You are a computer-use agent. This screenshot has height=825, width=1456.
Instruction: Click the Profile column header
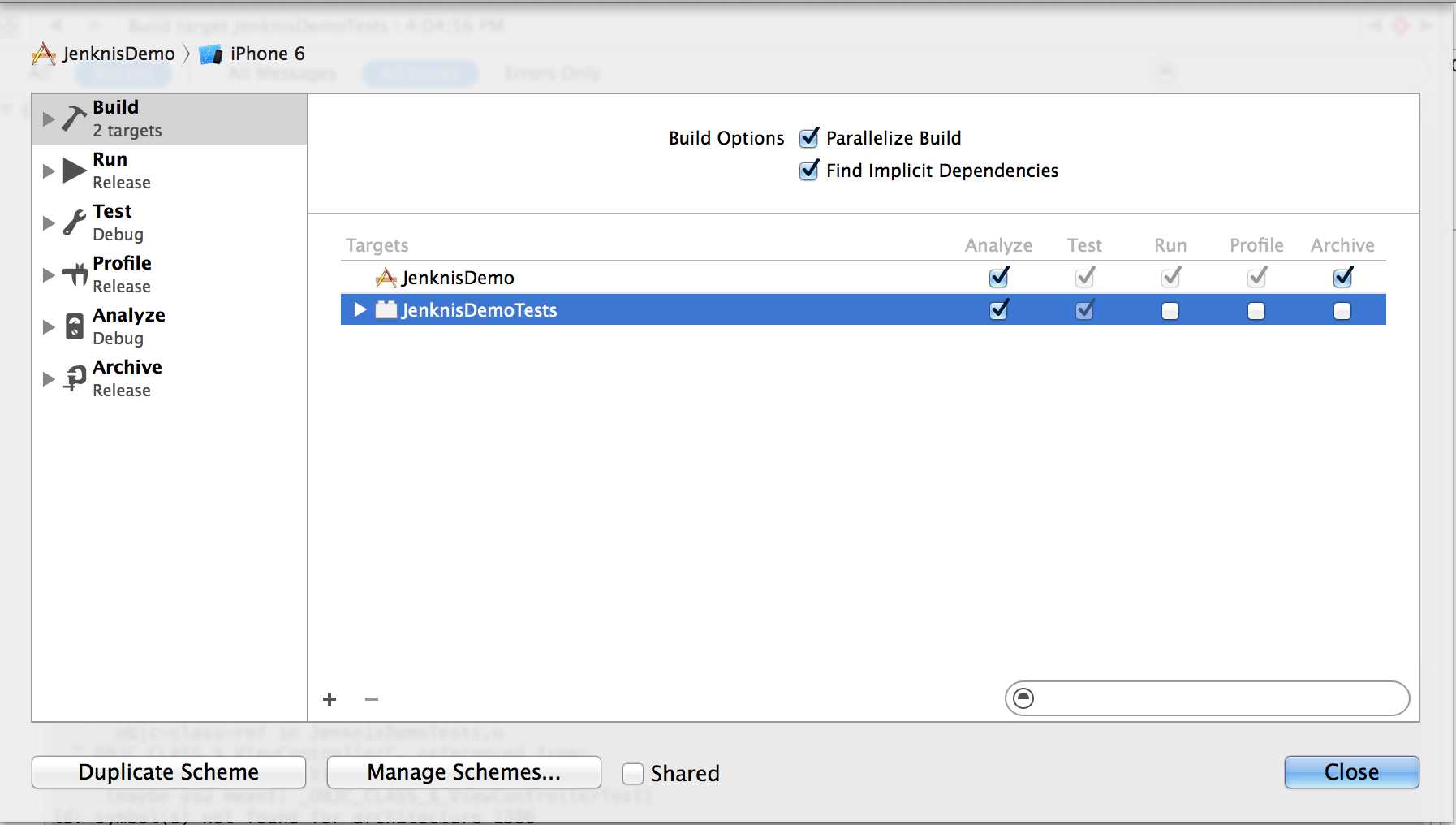(1256, 245)
